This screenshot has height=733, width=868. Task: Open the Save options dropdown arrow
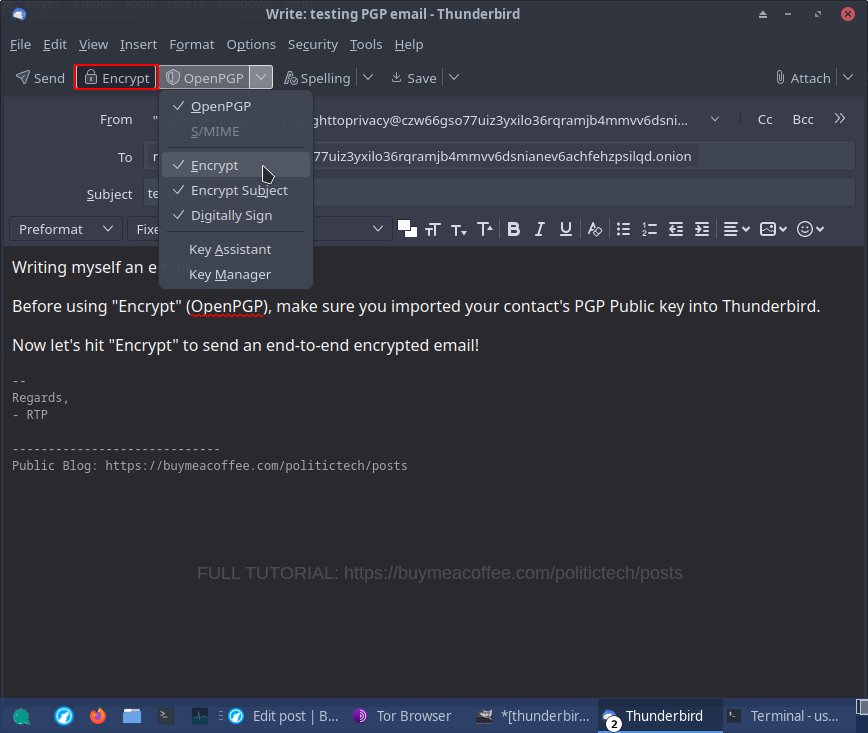(x=454, y=78)
